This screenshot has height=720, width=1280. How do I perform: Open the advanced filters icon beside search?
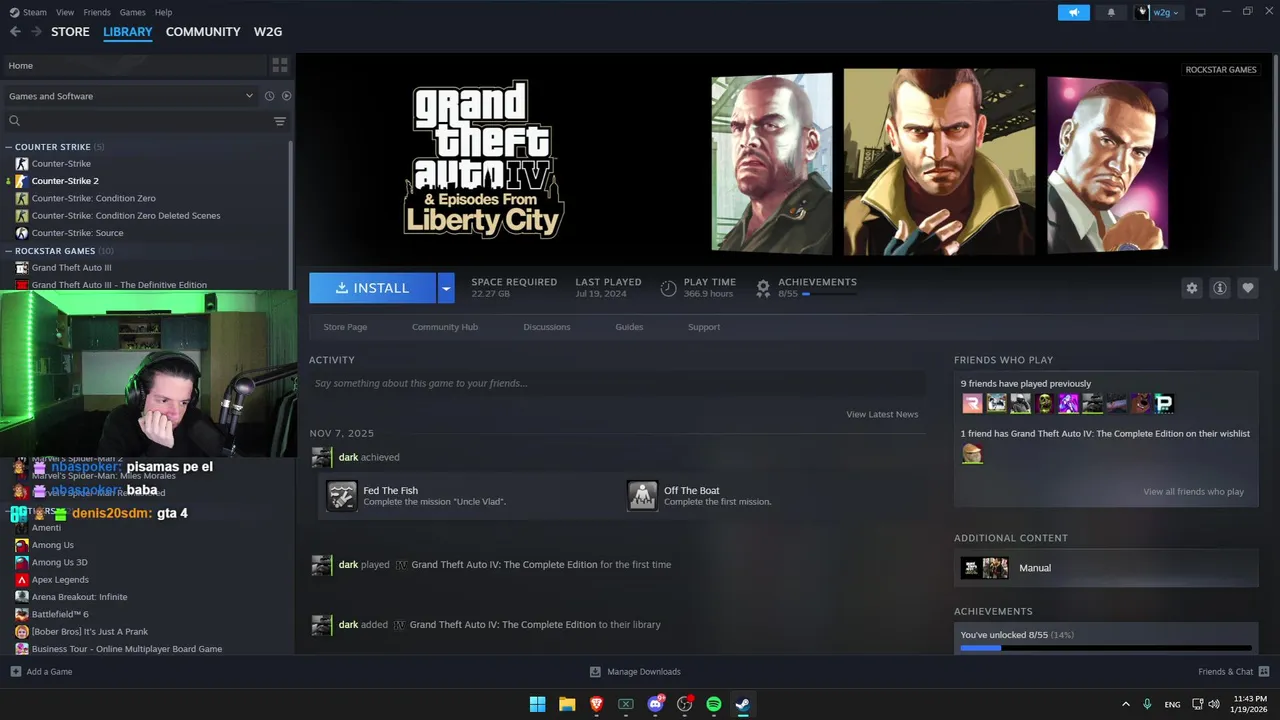[x=280, y=121]
